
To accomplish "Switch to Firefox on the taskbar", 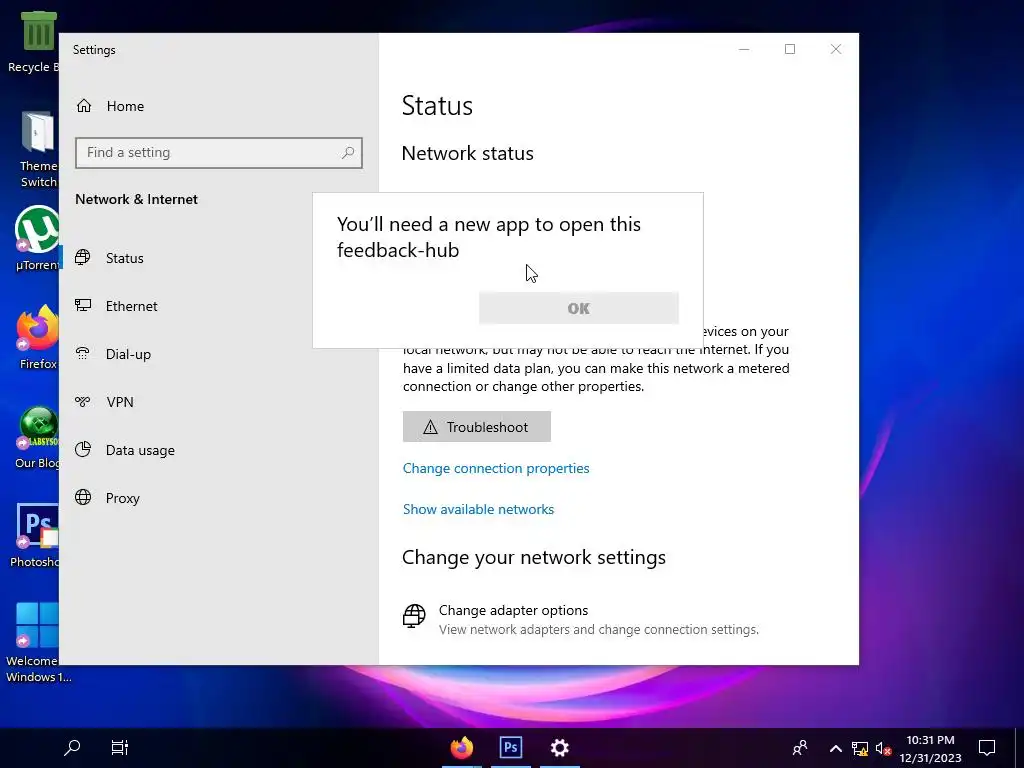I will pos(462,747).
